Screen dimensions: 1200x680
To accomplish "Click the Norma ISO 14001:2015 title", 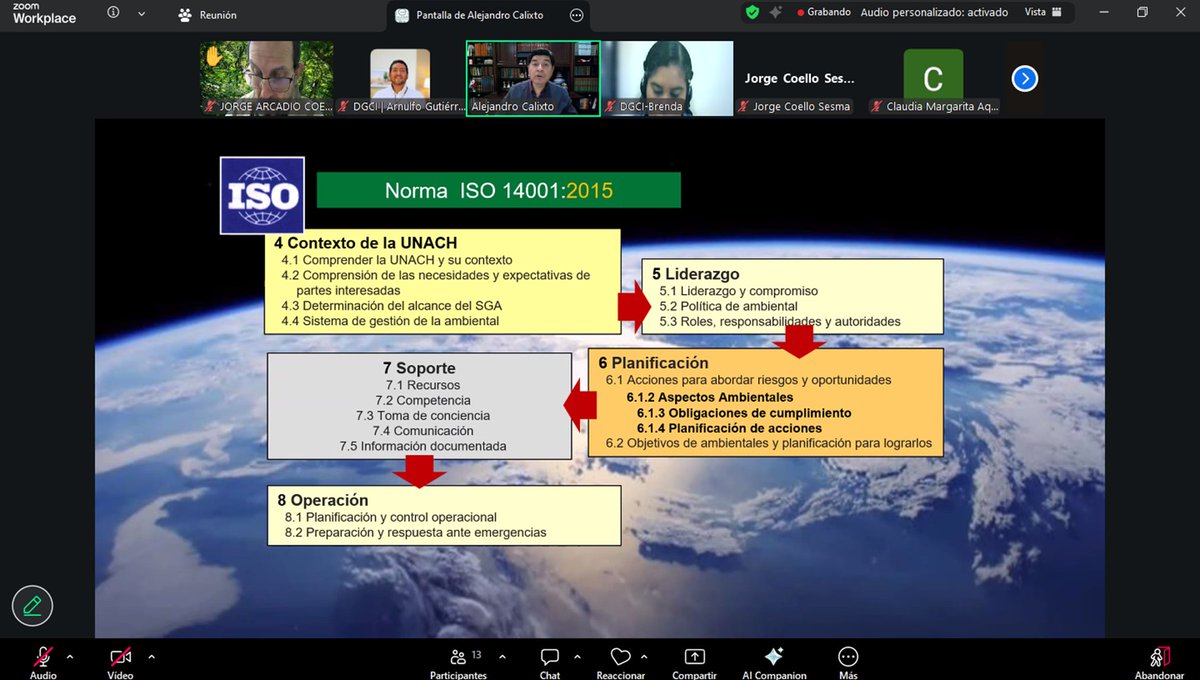I will (x=498, y=190).
